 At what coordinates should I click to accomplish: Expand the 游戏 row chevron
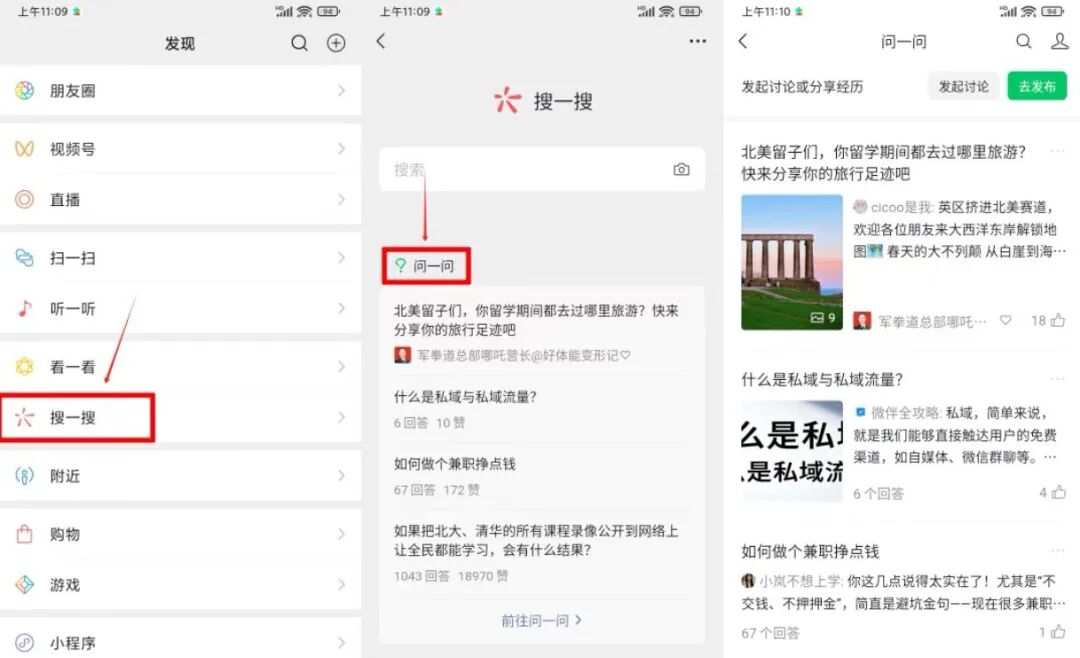[x=342, y=584]
